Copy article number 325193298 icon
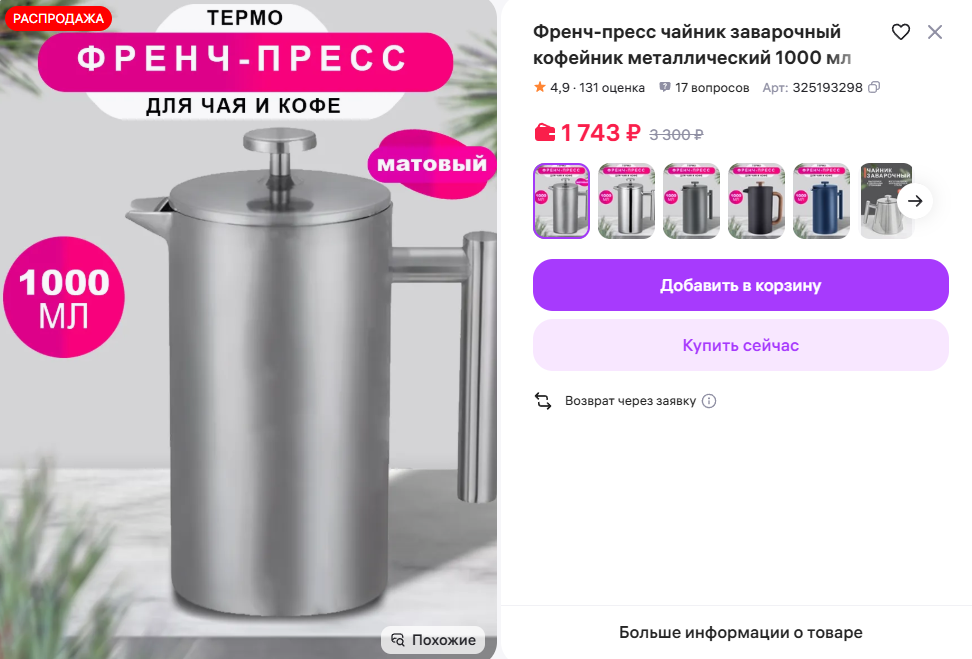972x659 pixels. click(874, 87)
